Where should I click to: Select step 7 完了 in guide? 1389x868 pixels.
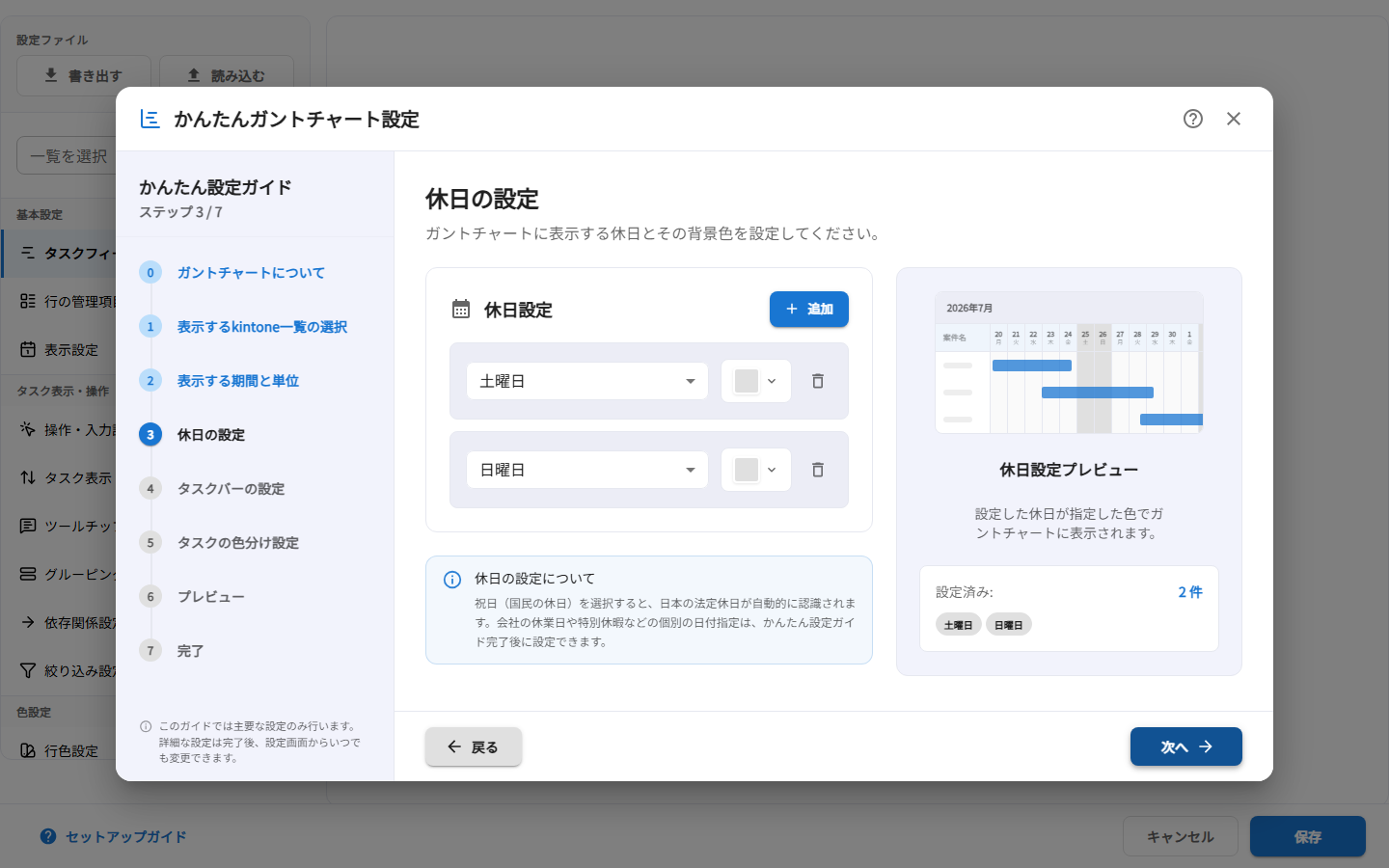172,651
